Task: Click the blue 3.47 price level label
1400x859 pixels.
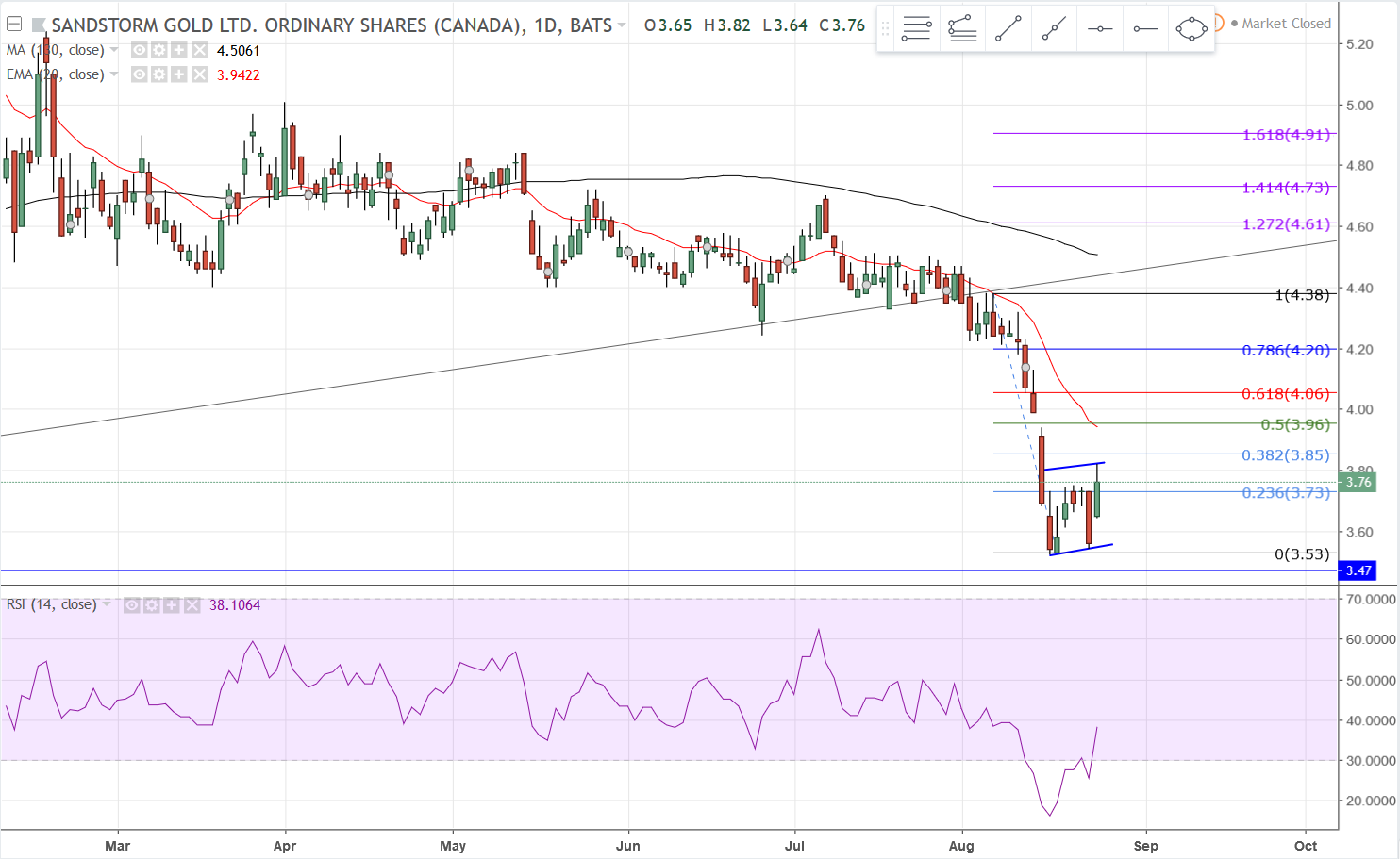Action: coord(1358,570)
